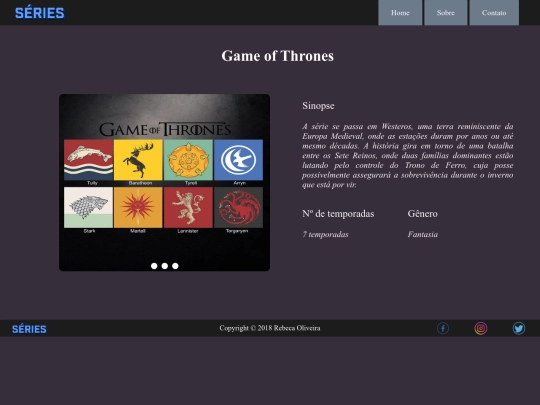Open the Twitter bird icon in footer
The image size is (540, 405).
pyautogui.click(x=519, y=328)
